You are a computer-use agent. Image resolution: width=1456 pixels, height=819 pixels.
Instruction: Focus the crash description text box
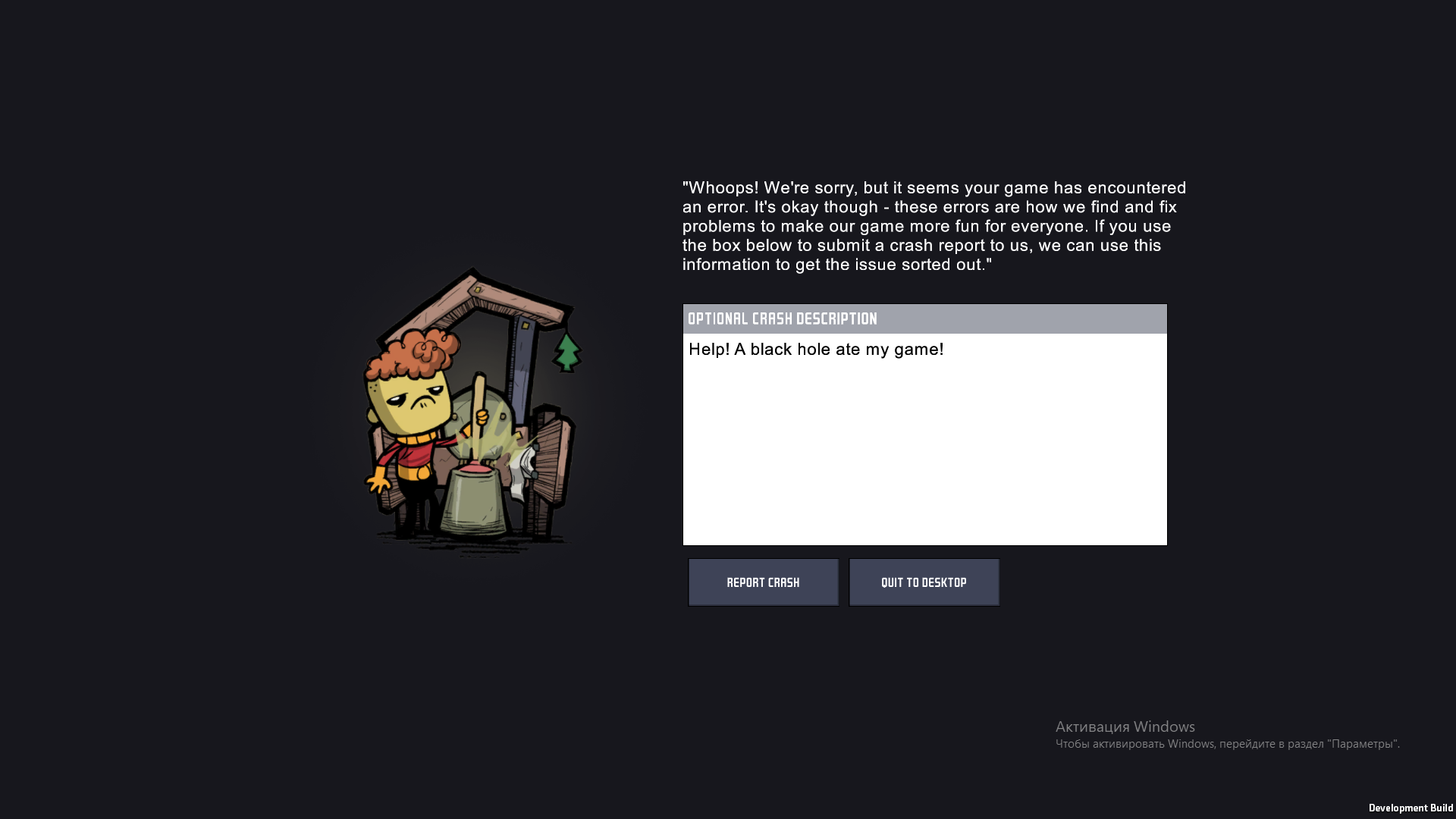pos(924,439)
